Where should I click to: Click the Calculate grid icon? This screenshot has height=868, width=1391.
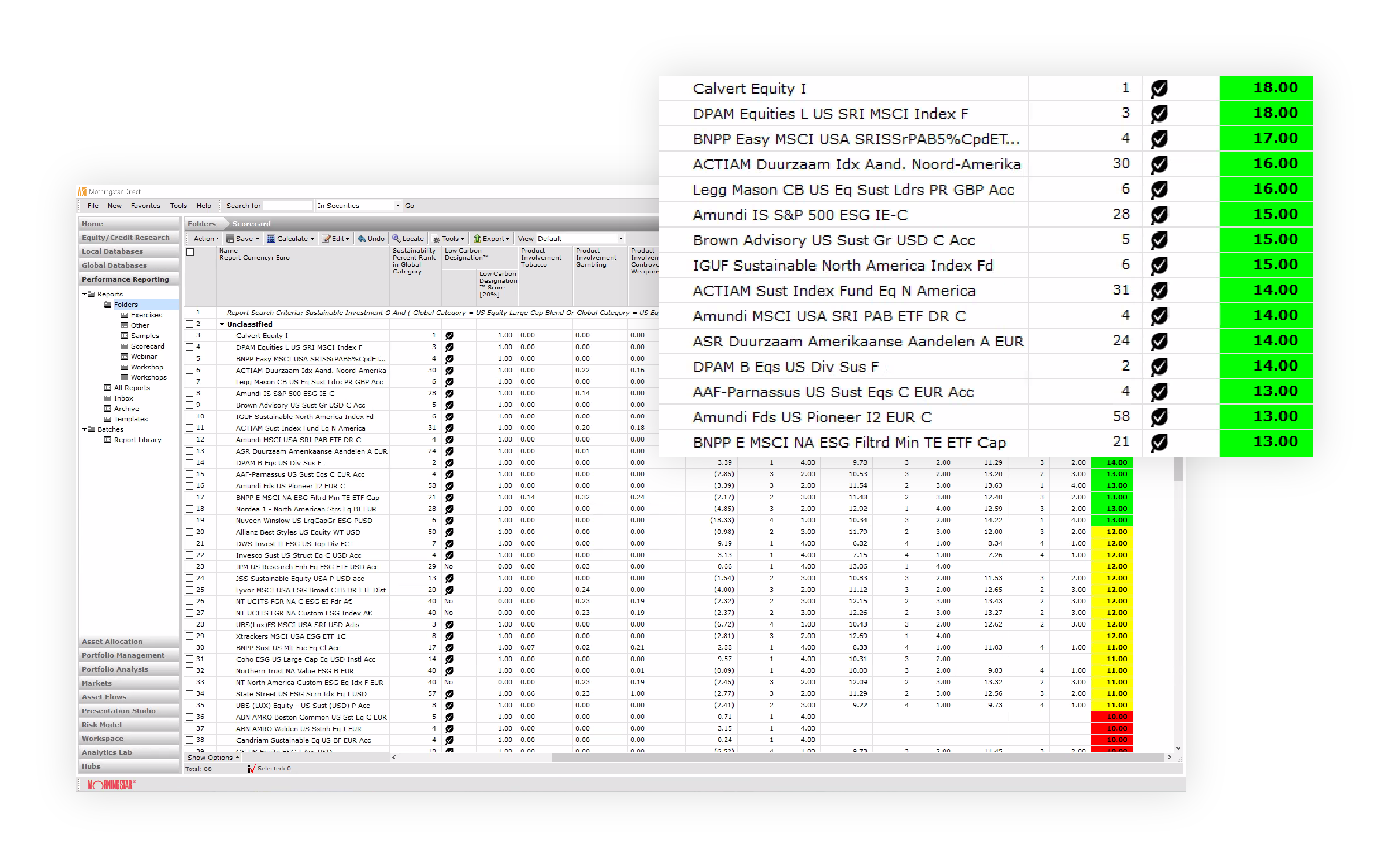point(271,239)
